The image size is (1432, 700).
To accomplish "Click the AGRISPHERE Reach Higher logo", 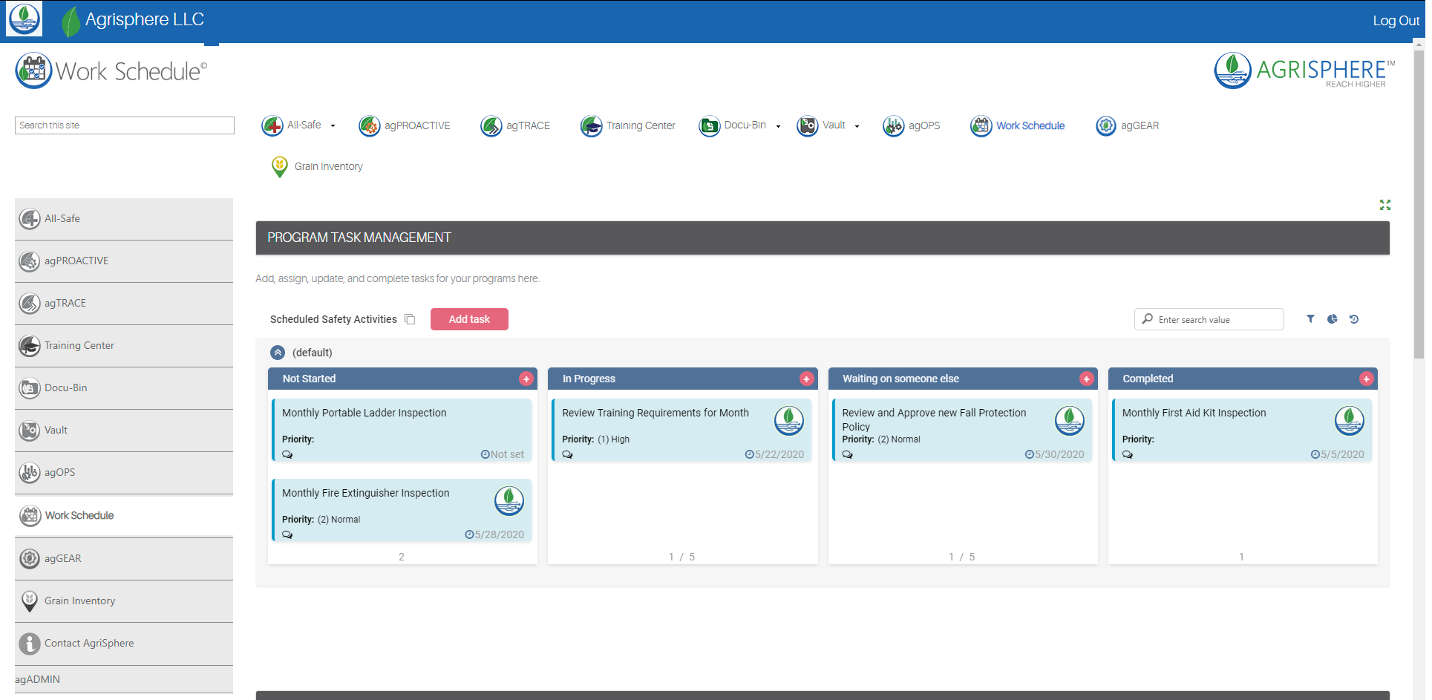I will click(x=1304, y=71).
